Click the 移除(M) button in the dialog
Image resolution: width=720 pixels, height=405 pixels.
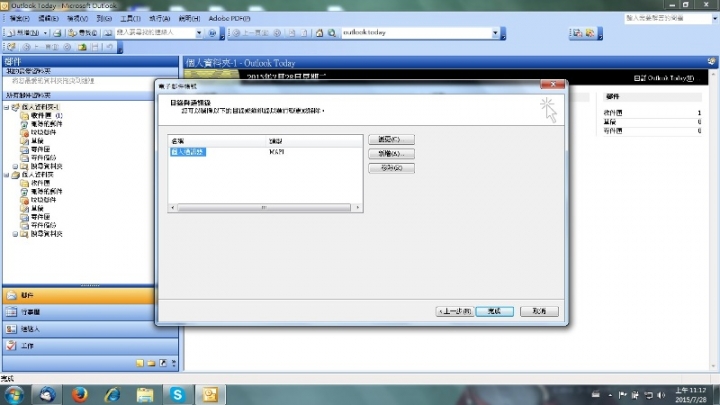coord(391,168)
